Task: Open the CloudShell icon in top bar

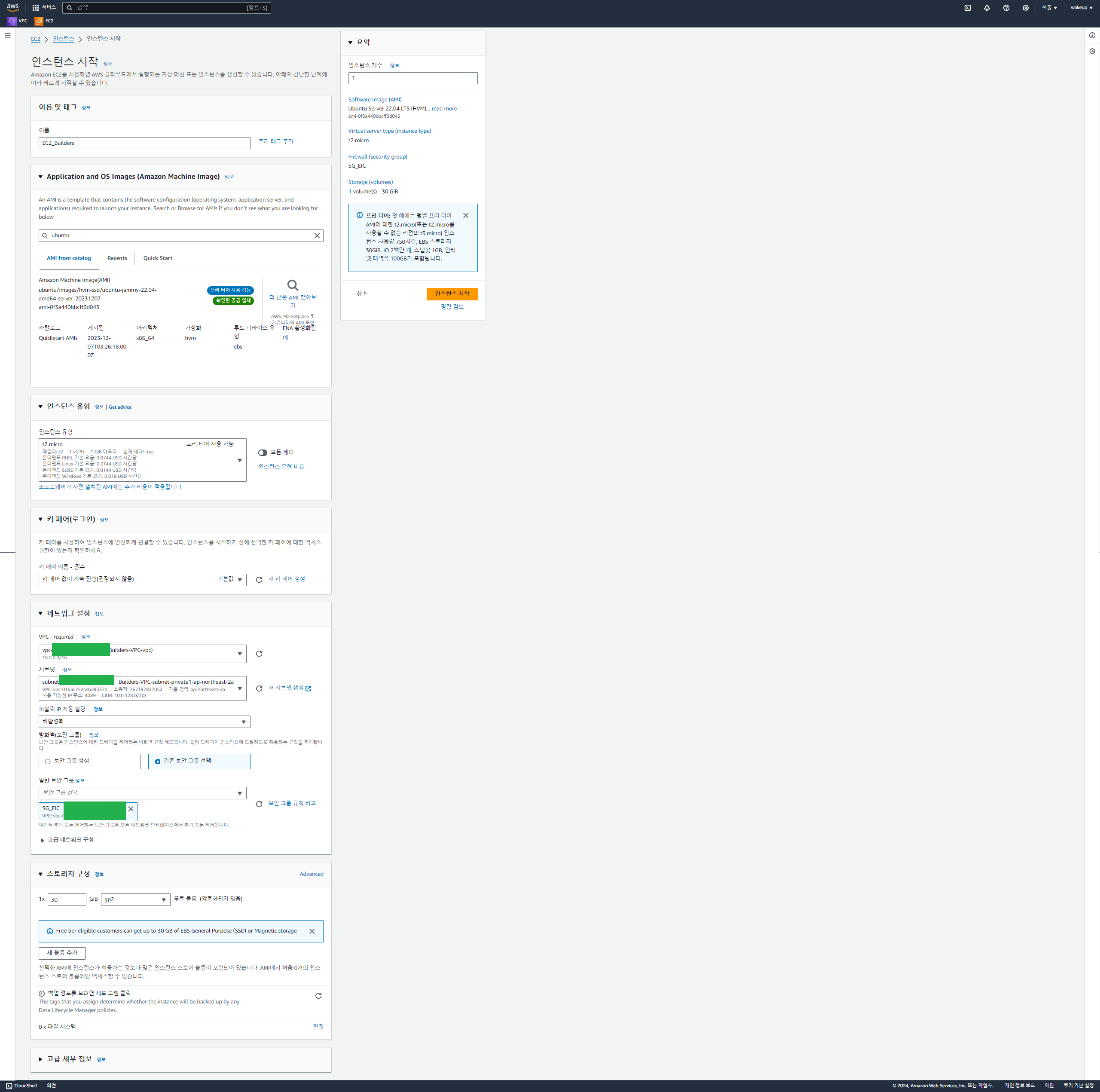Action: [x=967, y=8]
